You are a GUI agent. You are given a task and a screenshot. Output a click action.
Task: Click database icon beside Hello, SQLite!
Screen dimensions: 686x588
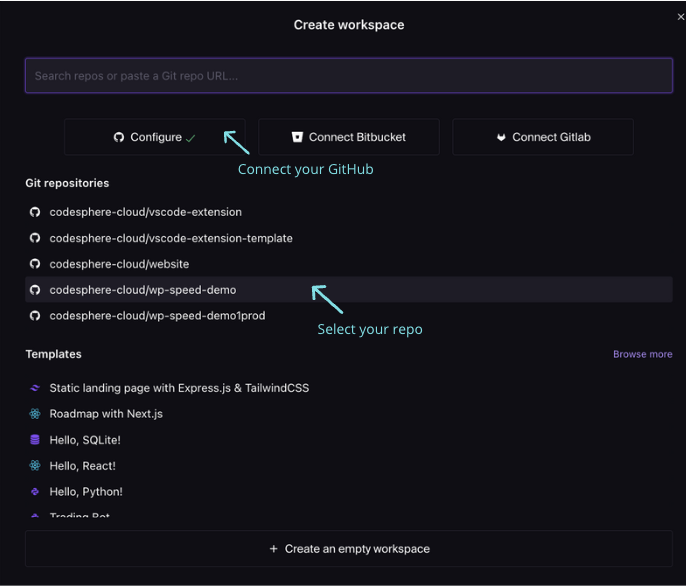pyautogui.click(x=35, y=440)
